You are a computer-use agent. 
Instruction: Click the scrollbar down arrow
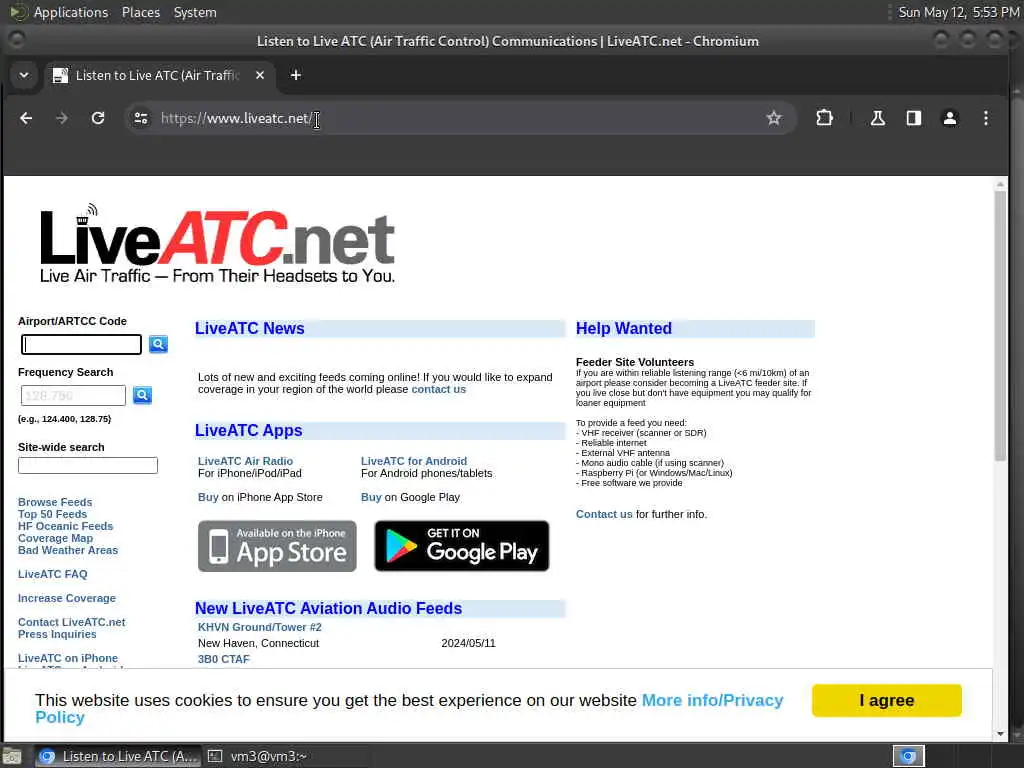[1000, 734]
